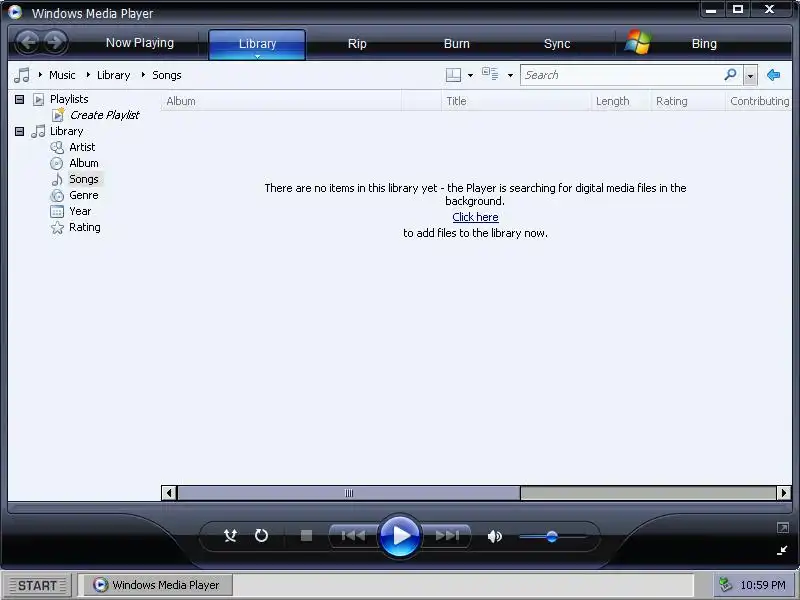Image resolution: width=800 pixels, height=600 pixels.
Task: Sort by the Rating column header
Action: (x=688, y=101)
